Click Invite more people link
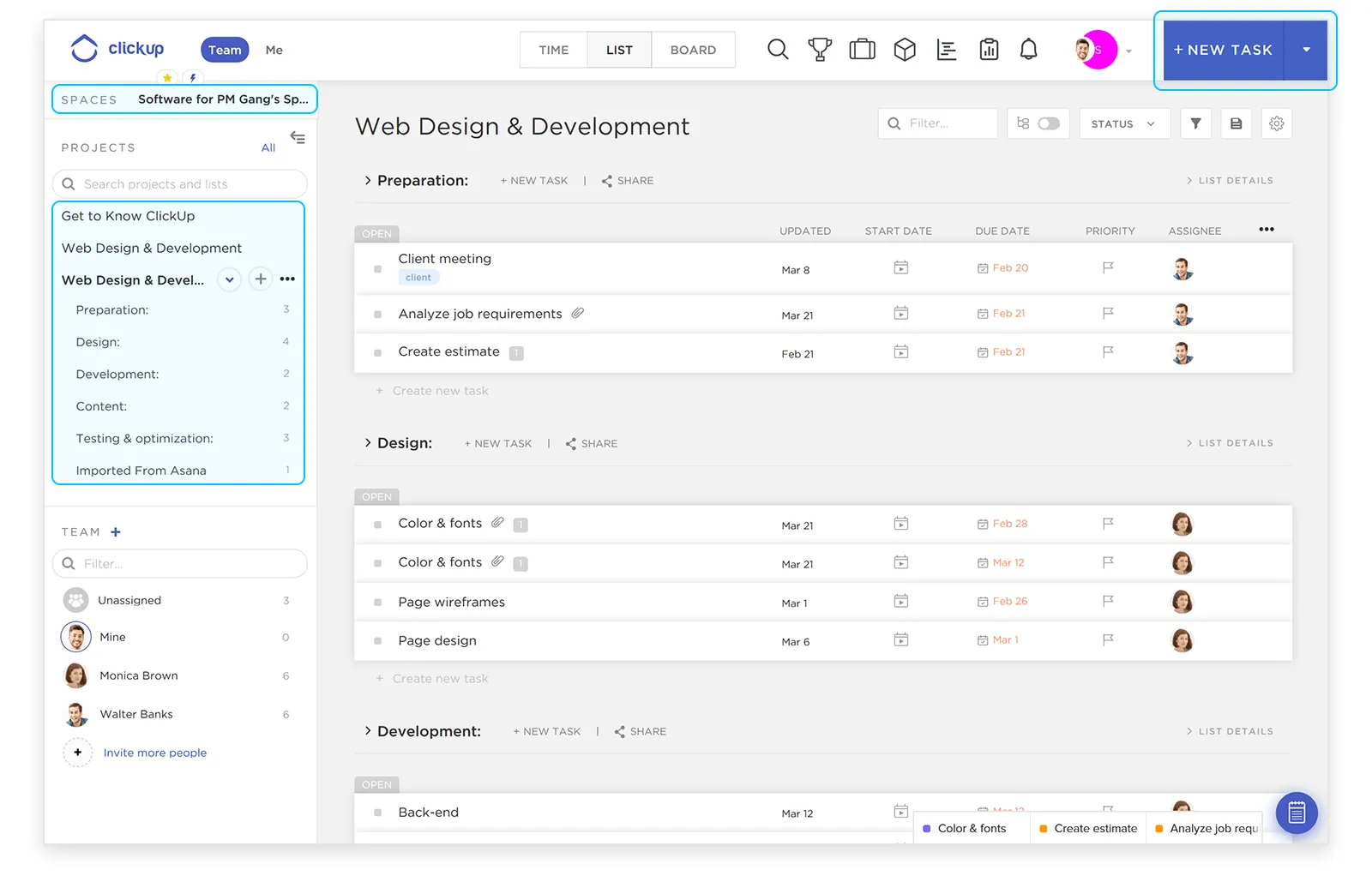Viewport: 1372px width, 882px height. 154,753
